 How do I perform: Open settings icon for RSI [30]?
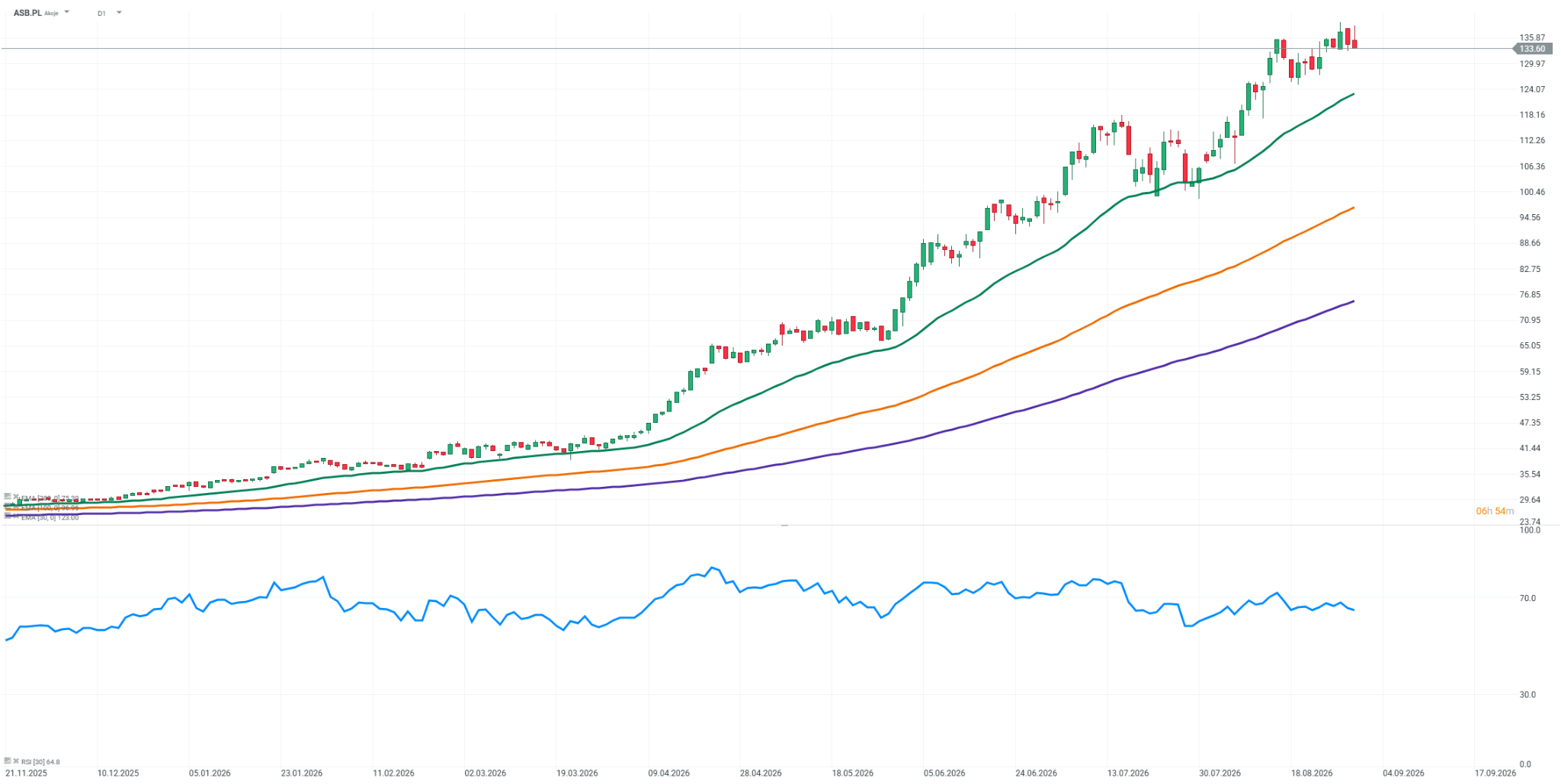[x=8, y=761]
